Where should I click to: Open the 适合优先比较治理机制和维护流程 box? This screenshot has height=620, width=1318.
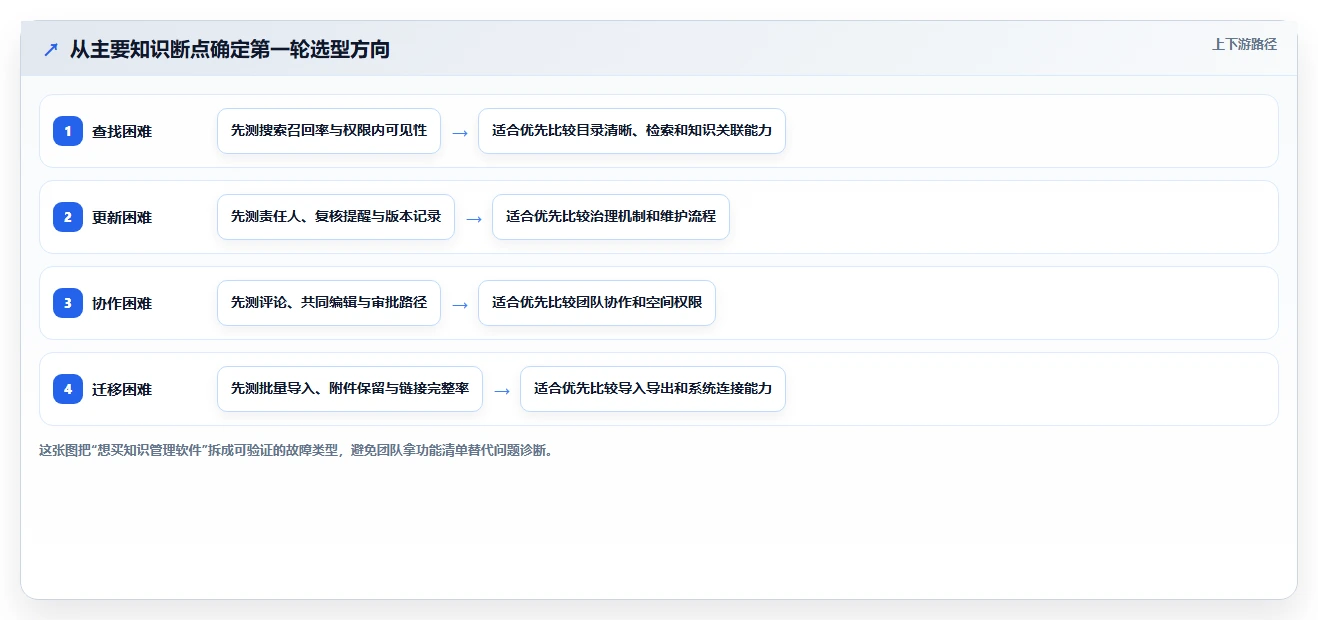(611, 217)
